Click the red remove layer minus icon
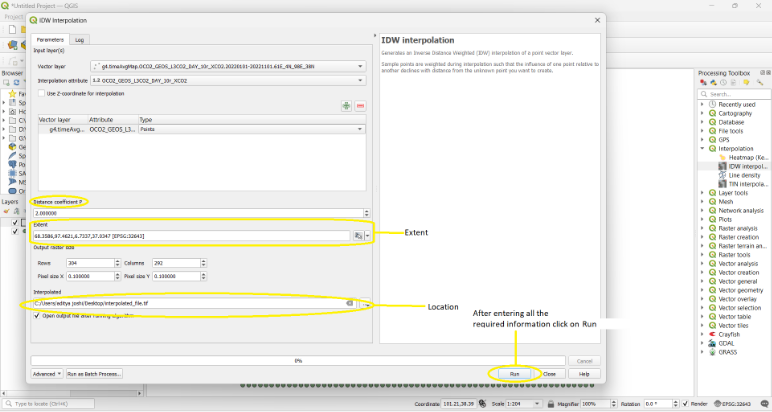Viewport: 772px width, 412px height. 360,106
